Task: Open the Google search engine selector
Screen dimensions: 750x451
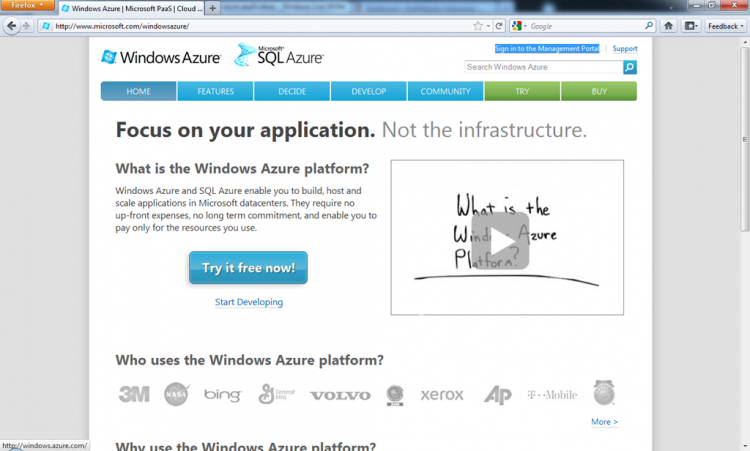Action: (x=518, y=26)
